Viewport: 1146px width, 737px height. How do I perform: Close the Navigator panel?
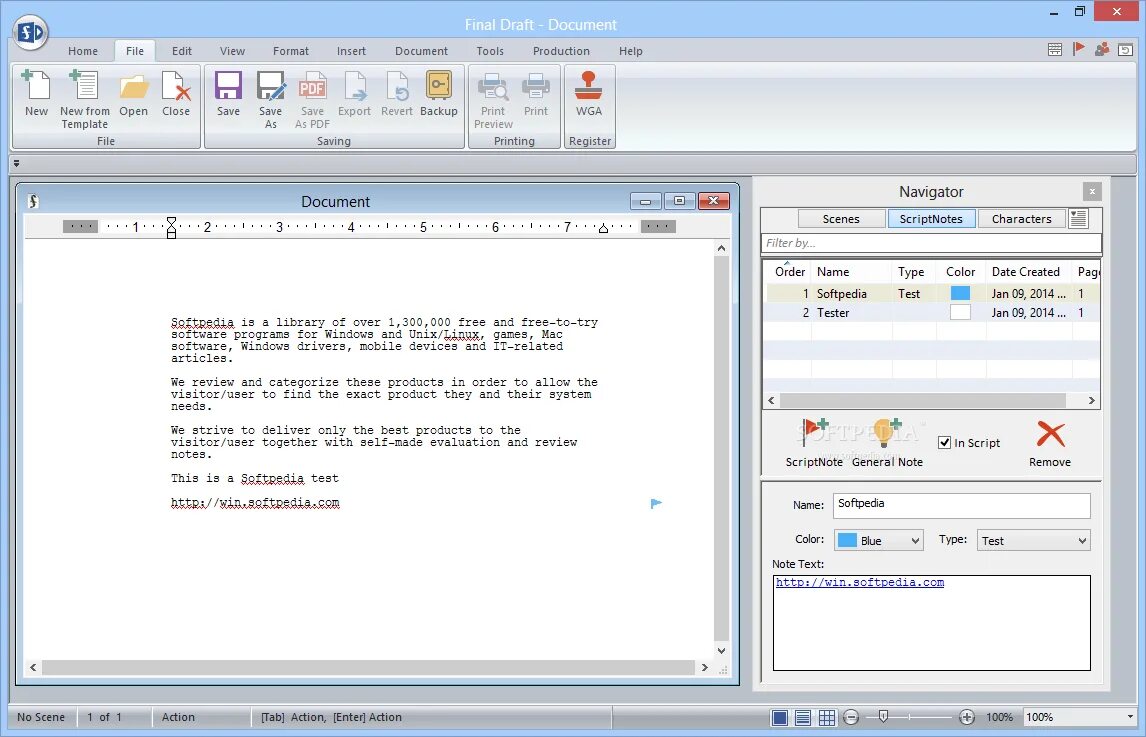(1092, 192)
